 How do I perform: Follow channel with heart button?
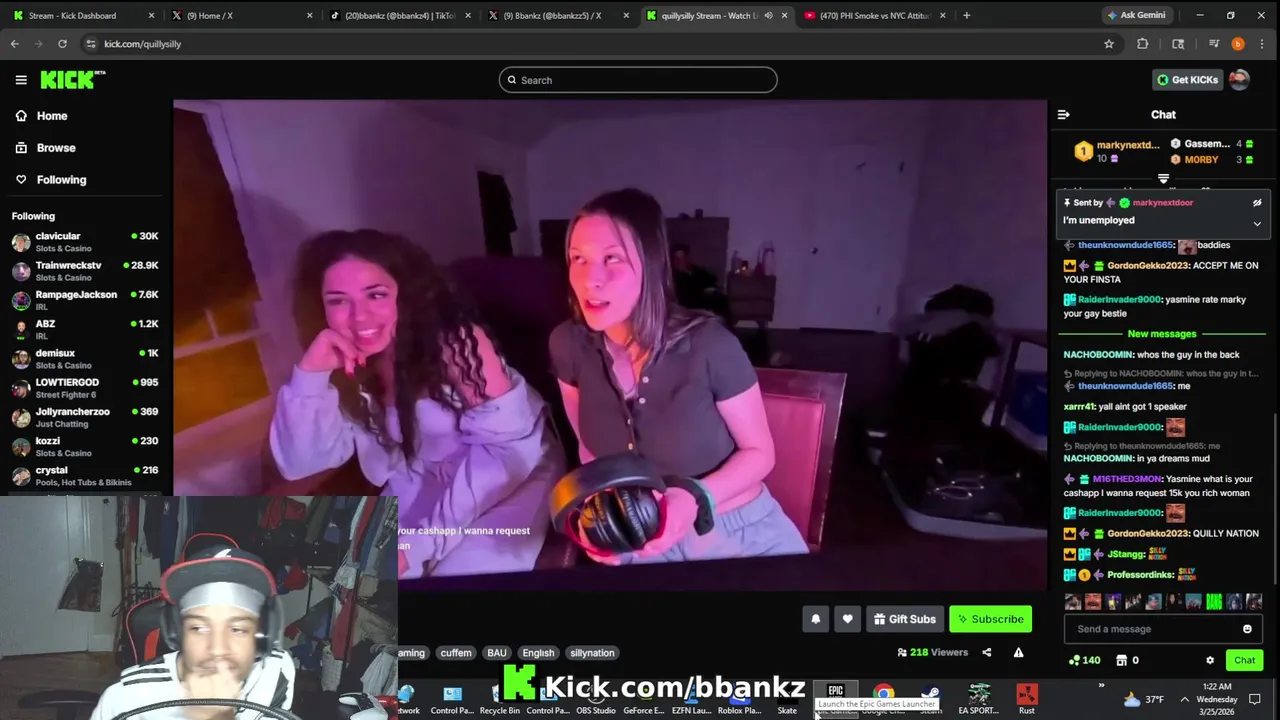[847, 619]
